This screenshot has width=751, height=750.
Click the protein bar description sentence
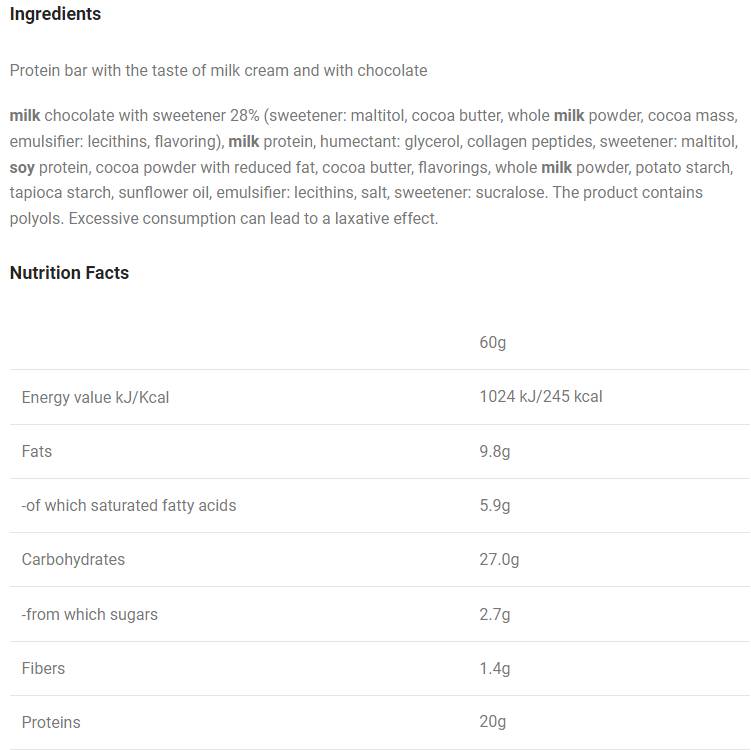click(218, 71)
